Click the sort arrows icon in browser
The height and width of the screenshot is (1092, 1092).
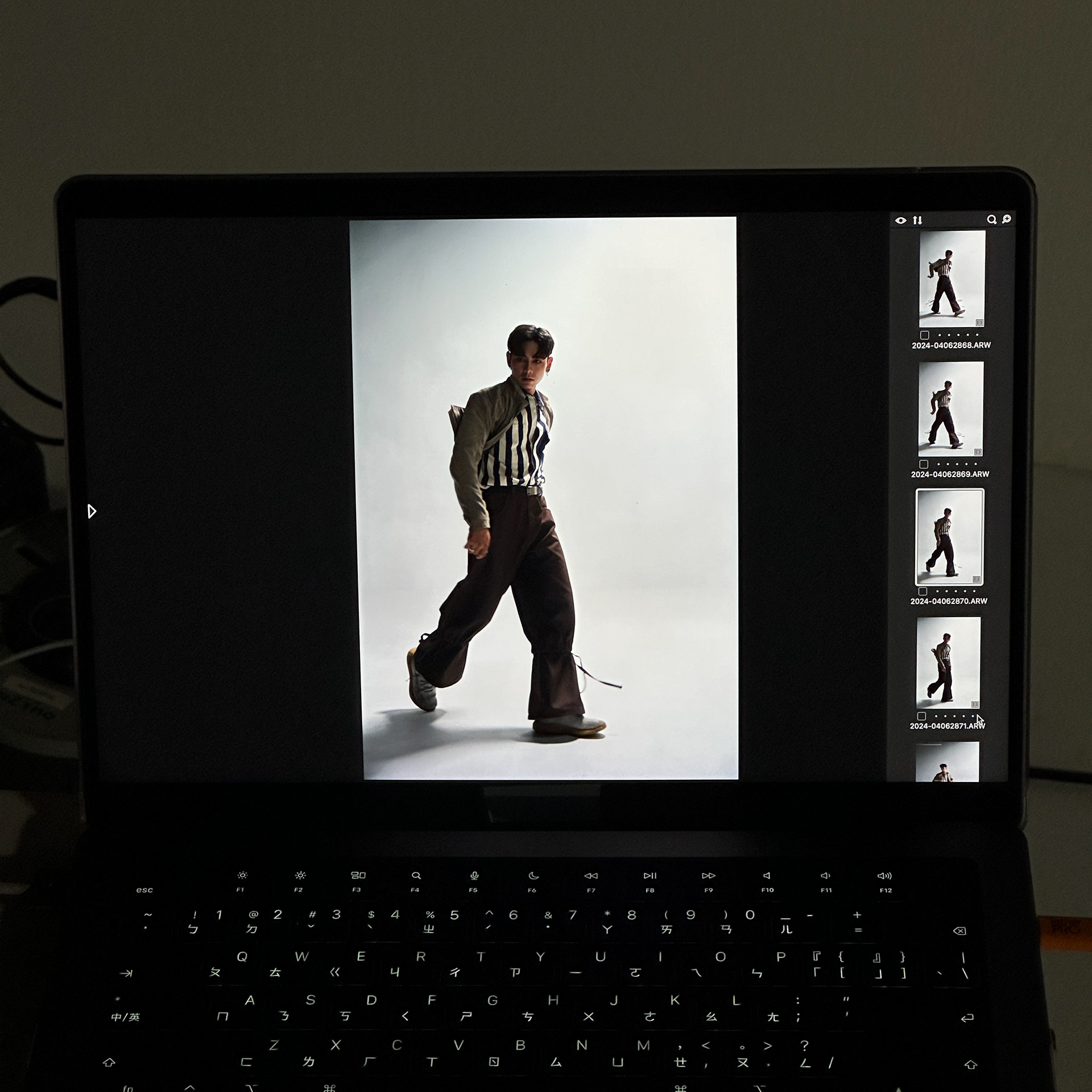[917, 220]
